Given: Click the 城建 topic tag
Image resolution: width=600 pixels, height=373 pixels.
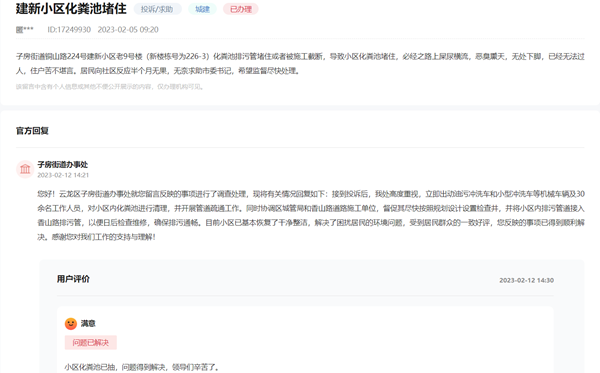Looking at the screenshot, I should [x=202, y=9].
